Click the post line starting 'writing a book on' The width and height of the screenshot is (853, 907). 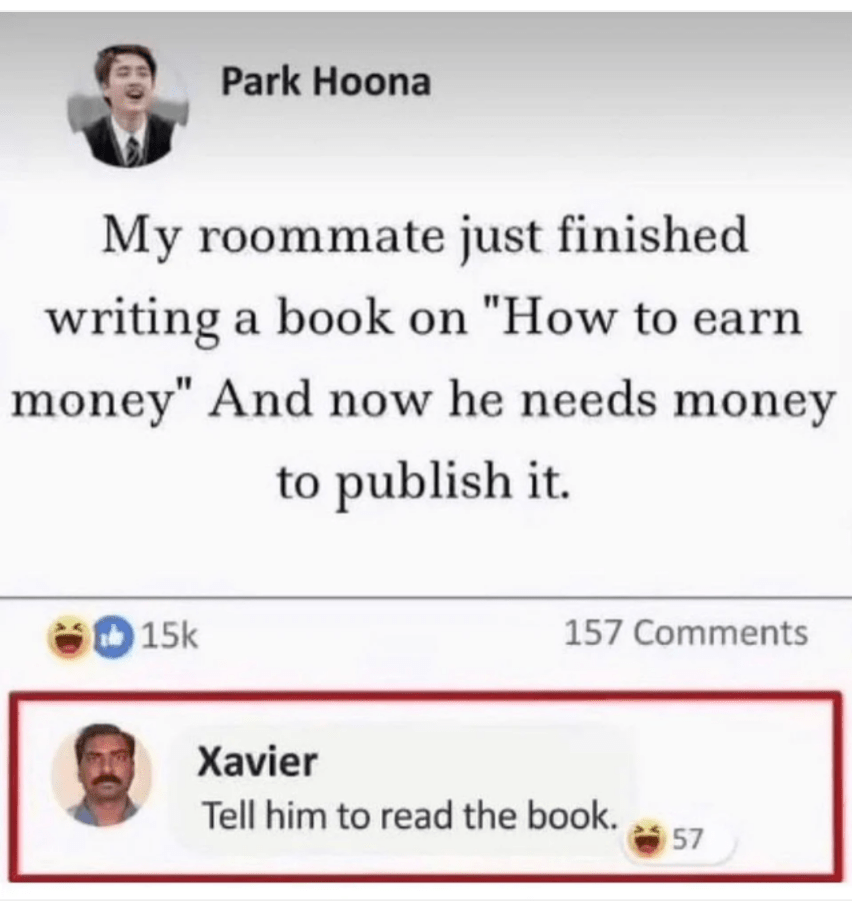tap(425, 321)
